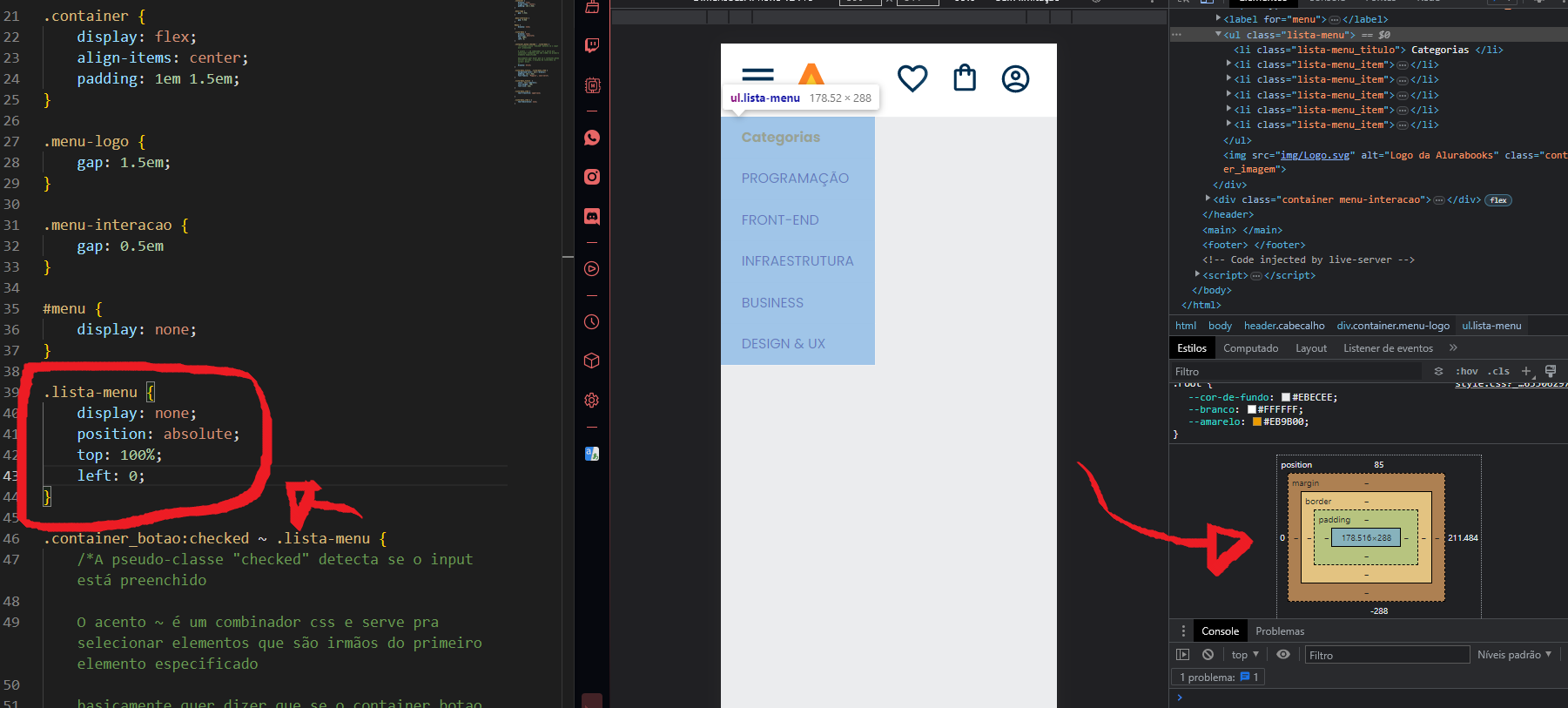Click the blue message icon in the problems badge
This screenshot has width=1568, height=708.
(x=1245, y=677)
